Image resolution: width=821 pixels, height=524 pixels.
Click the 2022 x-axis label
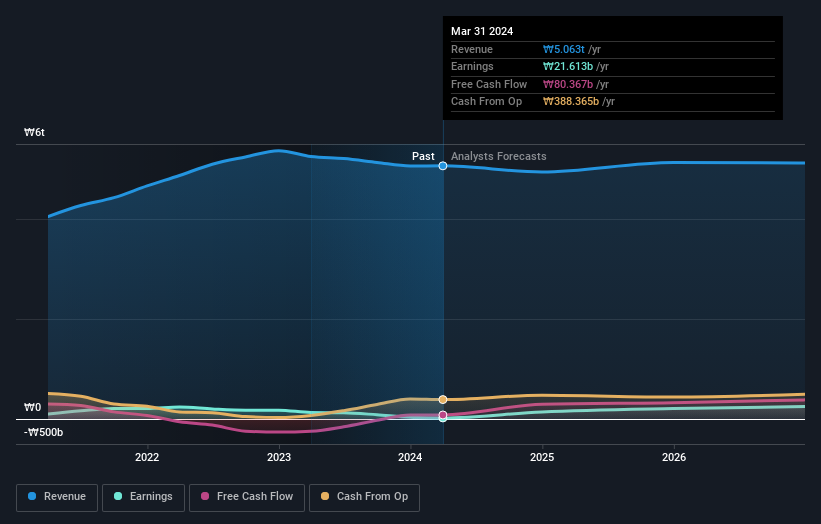tap(147, 457)
